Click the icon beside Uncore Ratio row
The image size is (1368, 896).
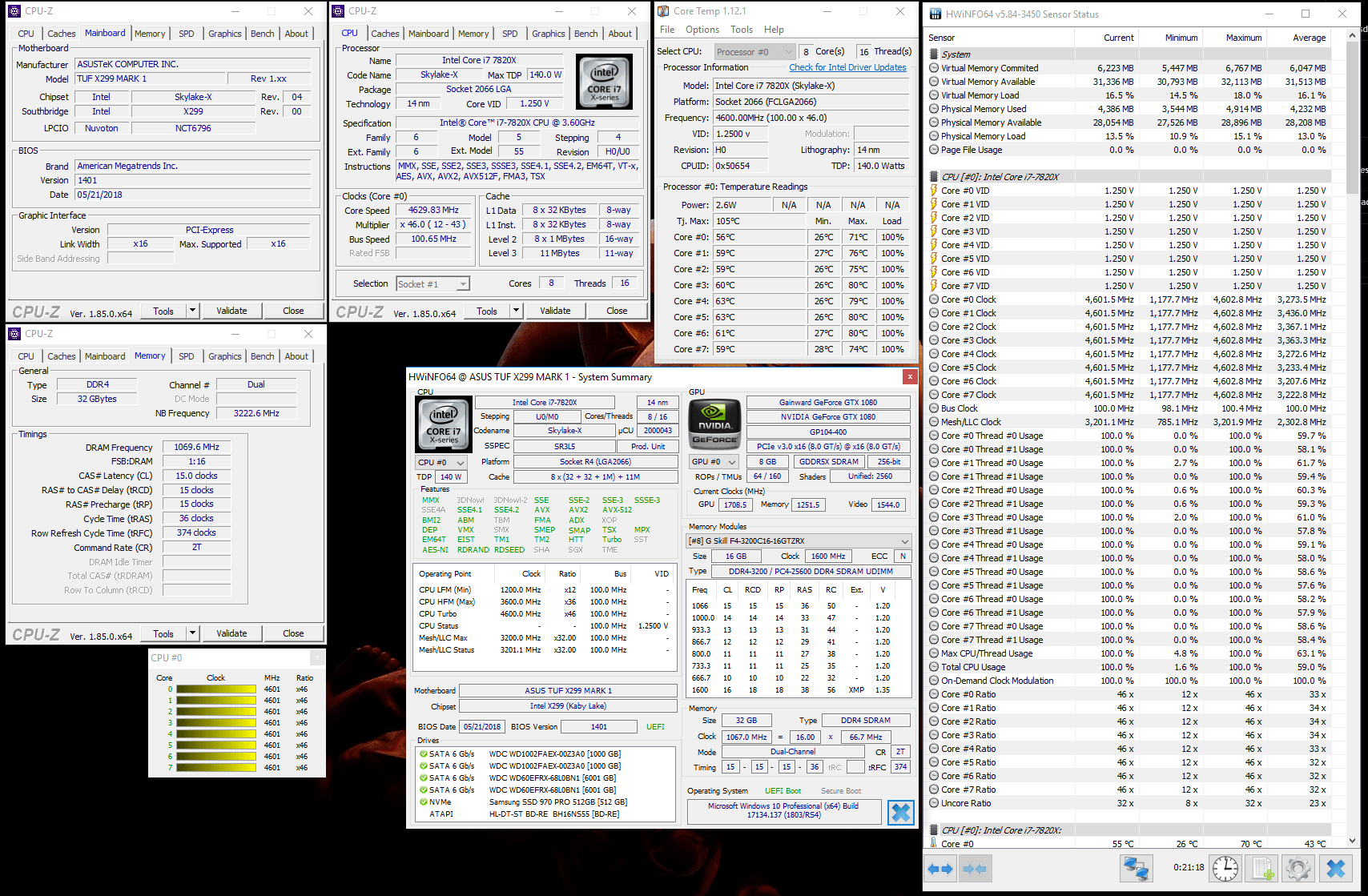934,803
